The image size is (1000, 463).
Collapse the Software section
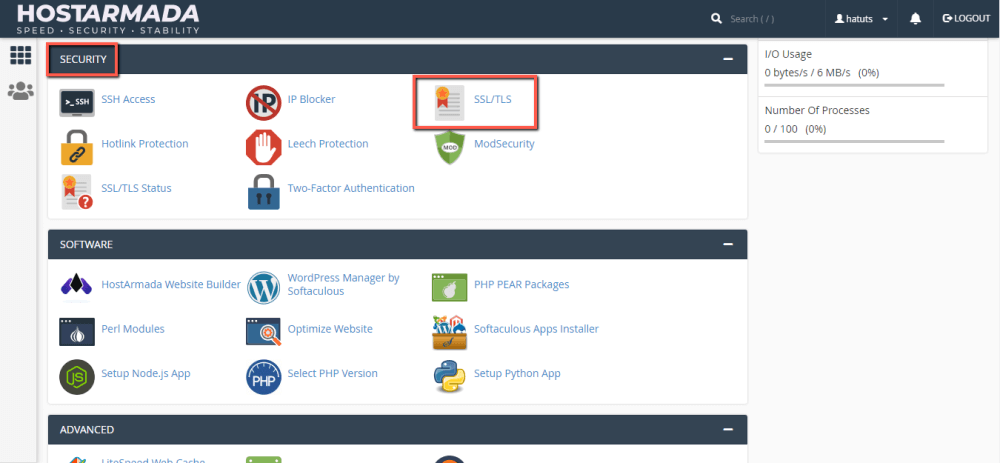pos(728,244)
